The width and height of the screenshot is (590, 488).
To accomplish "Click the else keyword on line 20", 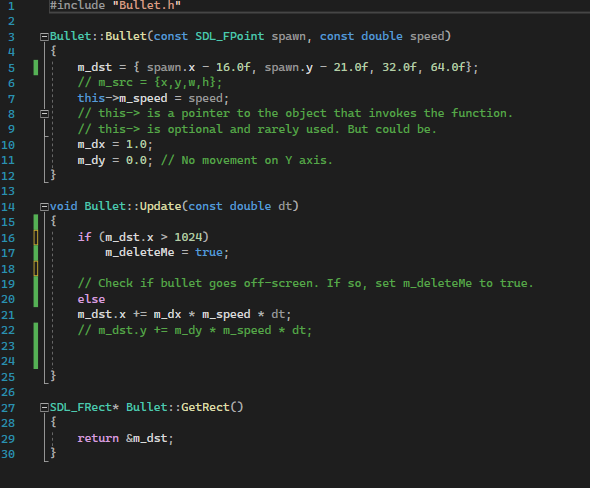I will pos(91,299).
